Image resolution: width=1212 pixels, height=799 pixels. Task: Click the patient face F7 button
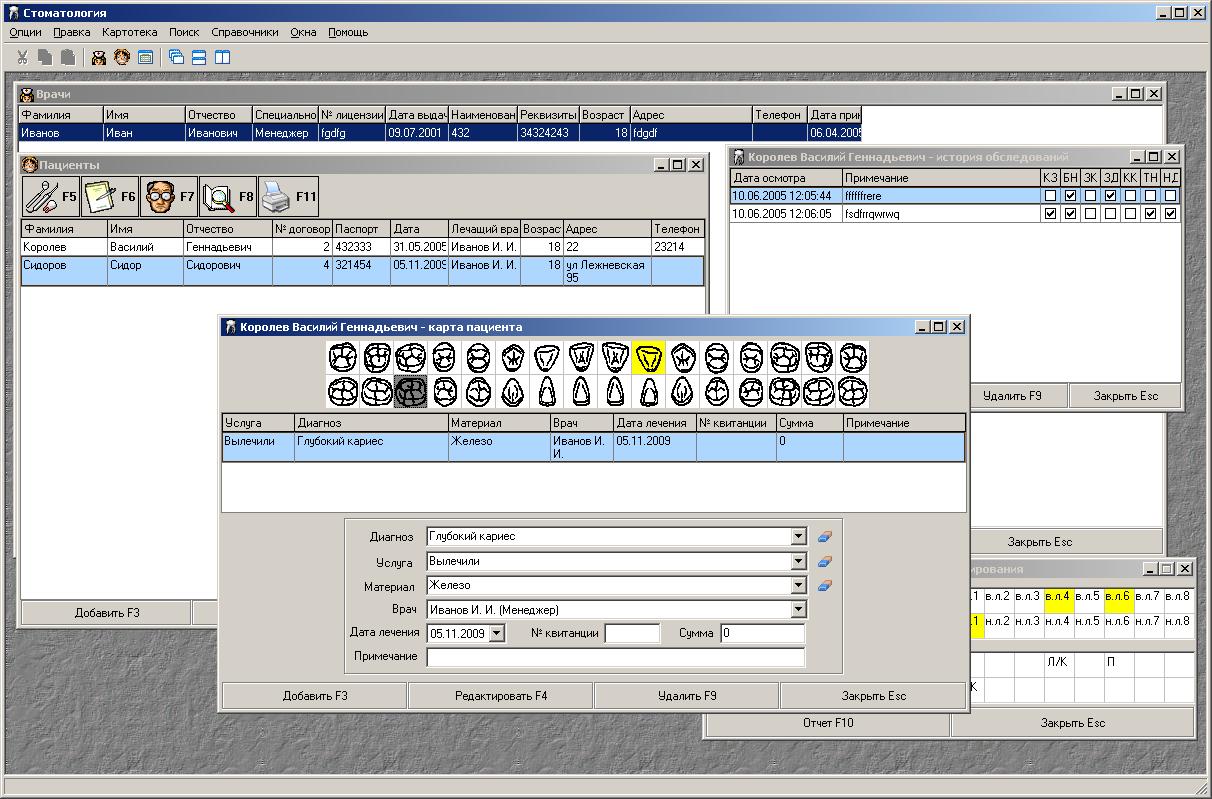[169, 197]
